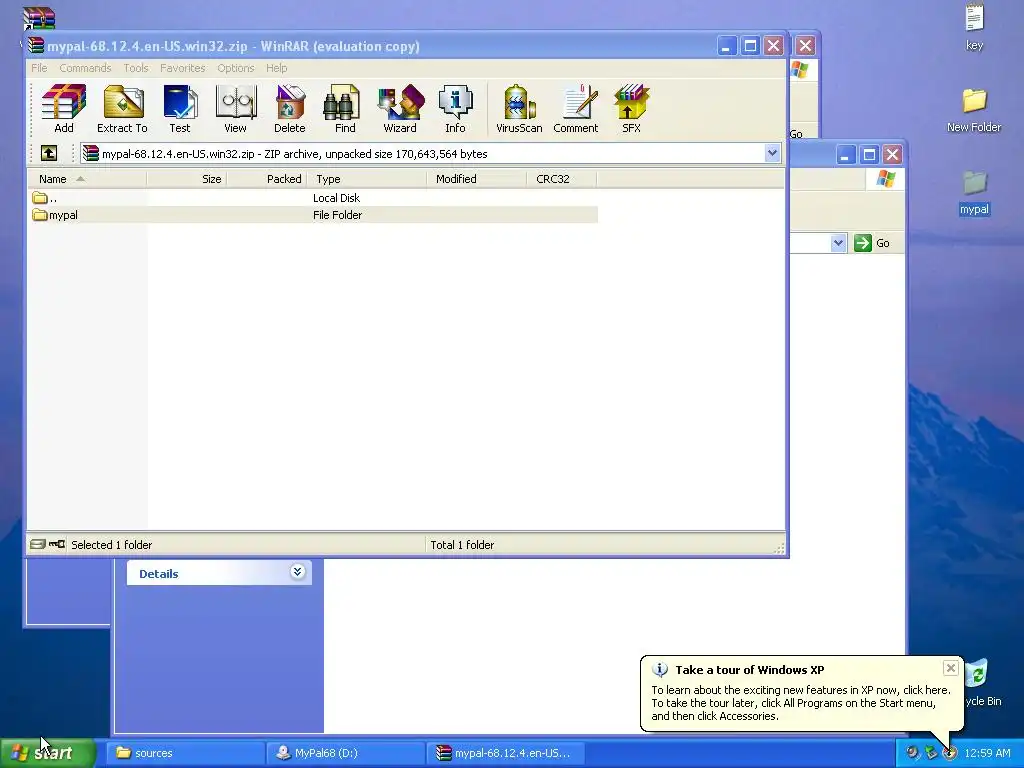Screen dimensions: 1024x768
Task: Click "Selected 1 folder" status text
Action: (x=111, y=545)
